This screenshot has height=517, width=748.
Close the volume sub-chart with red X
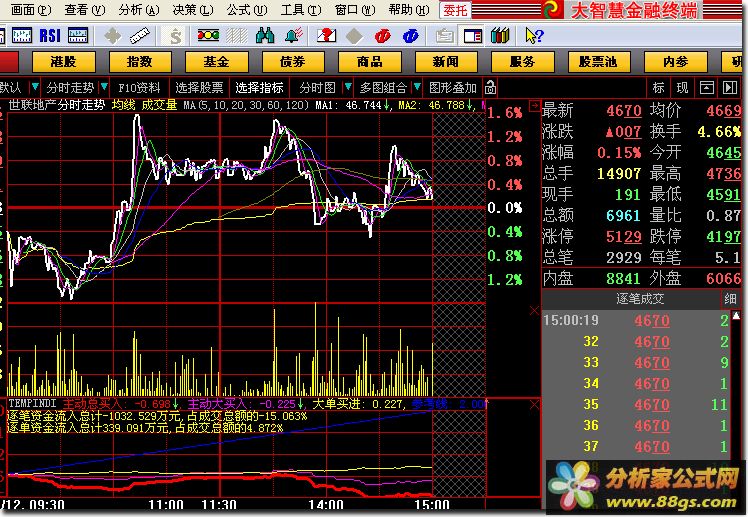tap(534, 311)
